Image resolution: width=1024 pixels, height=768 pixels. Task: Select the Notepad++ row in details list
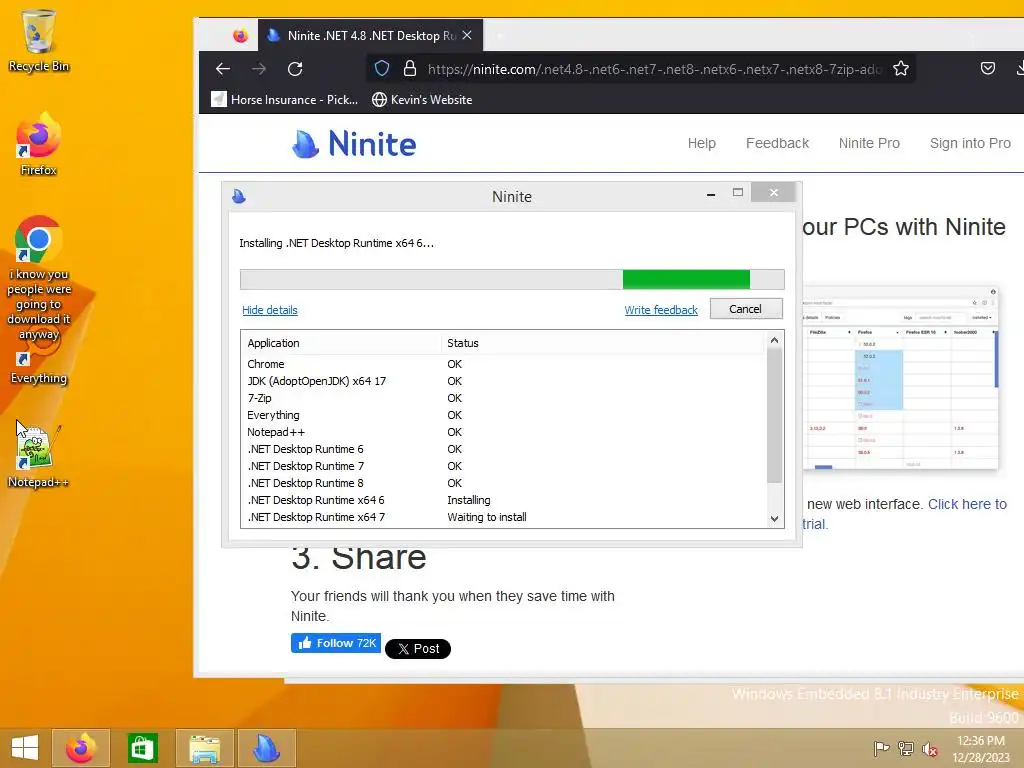click(504, 432)
